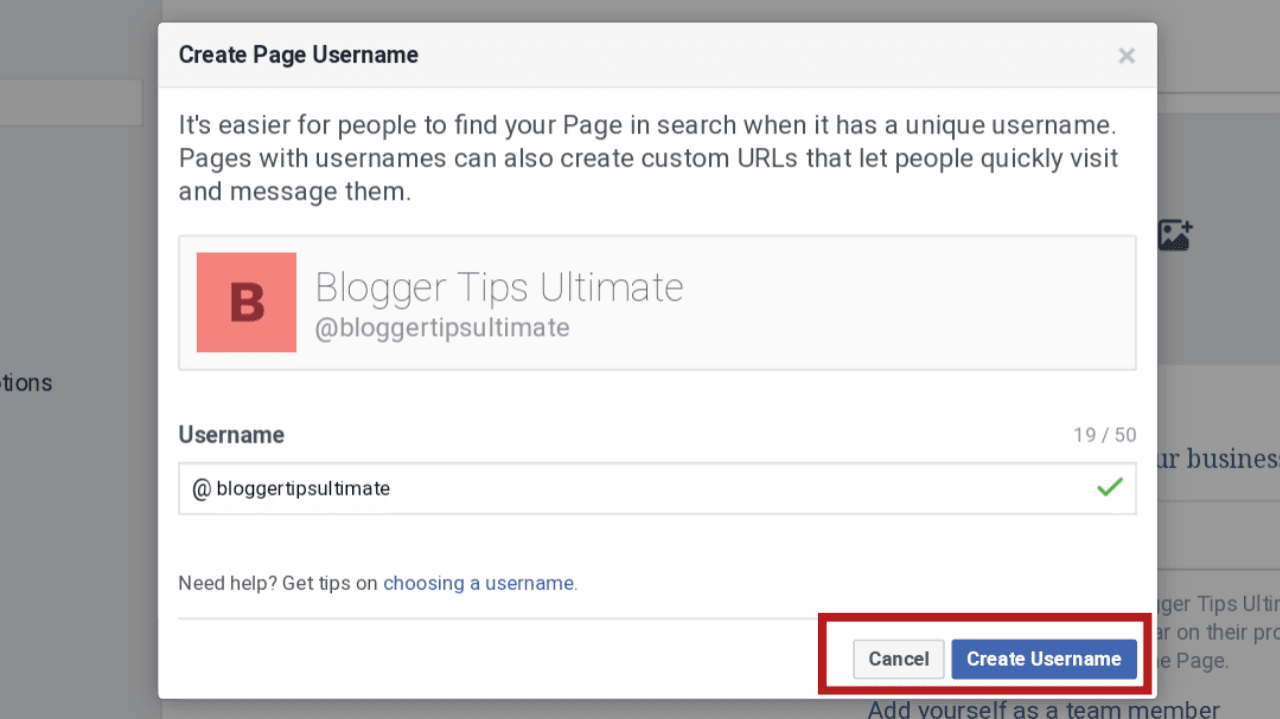The image size is (1280, 719).
Task: Click the green availability checkmark icon
Action: click(x=1109, y=488)
